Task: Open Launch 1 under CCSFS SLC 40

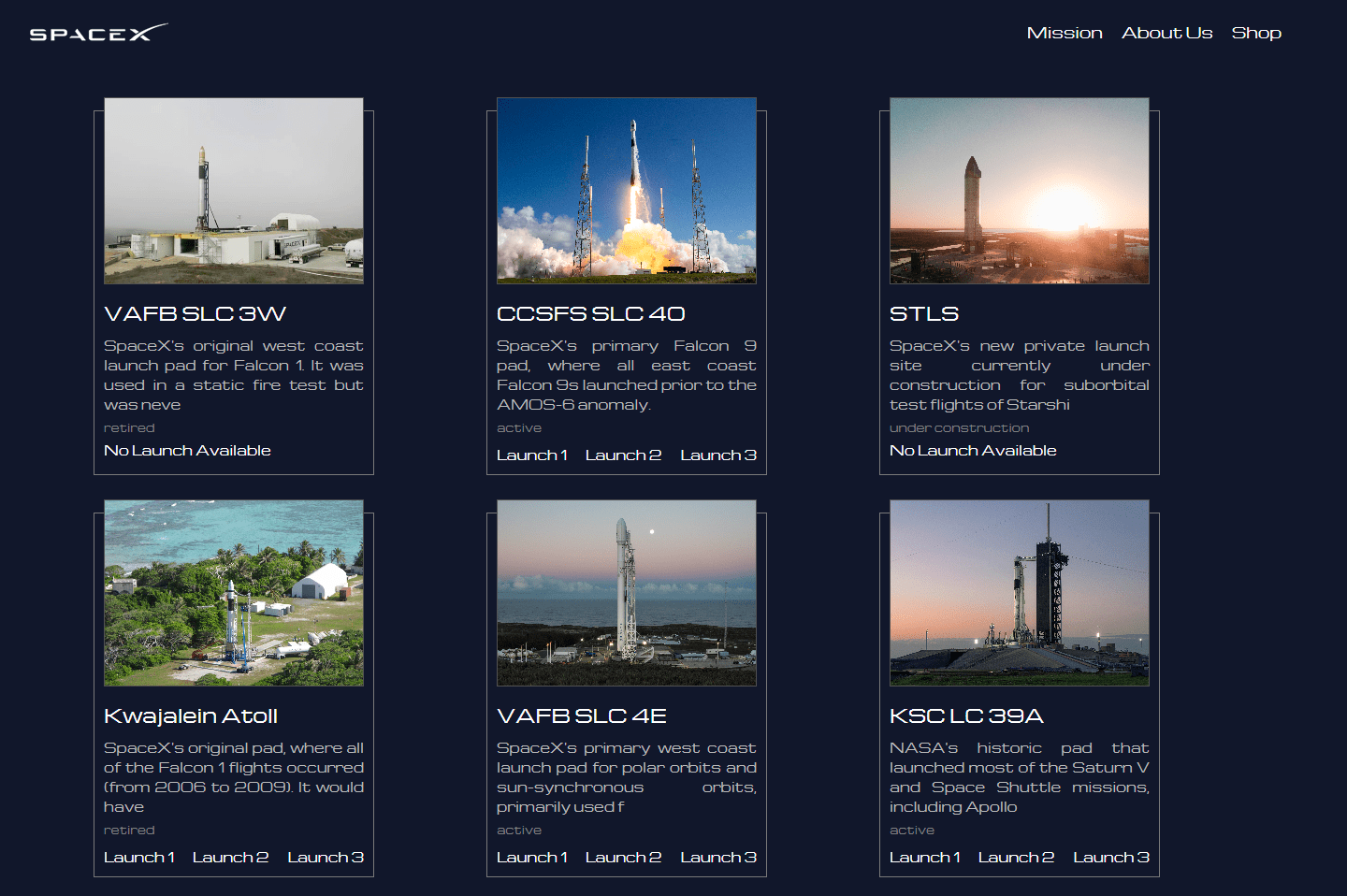Action: [x=532, y=455]
